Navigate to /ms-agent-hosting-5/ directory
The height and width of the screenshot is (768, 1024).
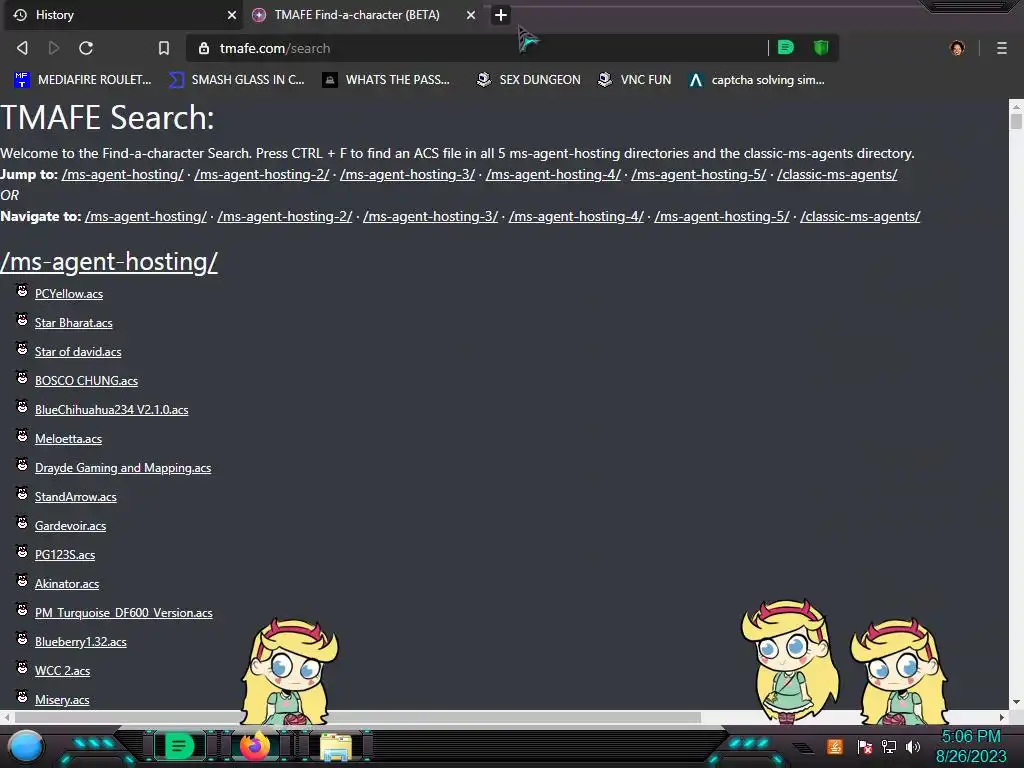point(722,216)
